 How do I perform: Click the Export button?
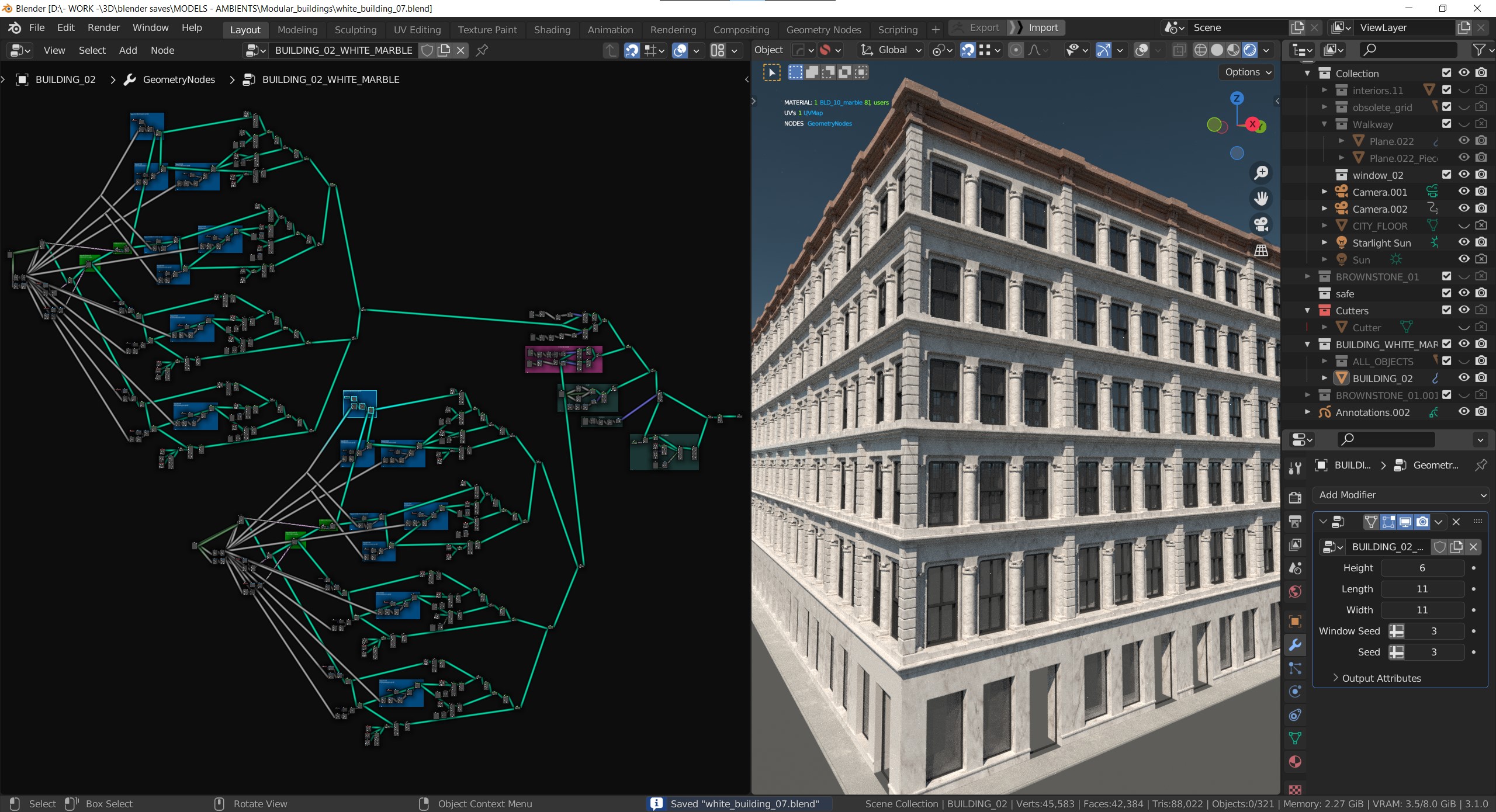tap(978, 27)
